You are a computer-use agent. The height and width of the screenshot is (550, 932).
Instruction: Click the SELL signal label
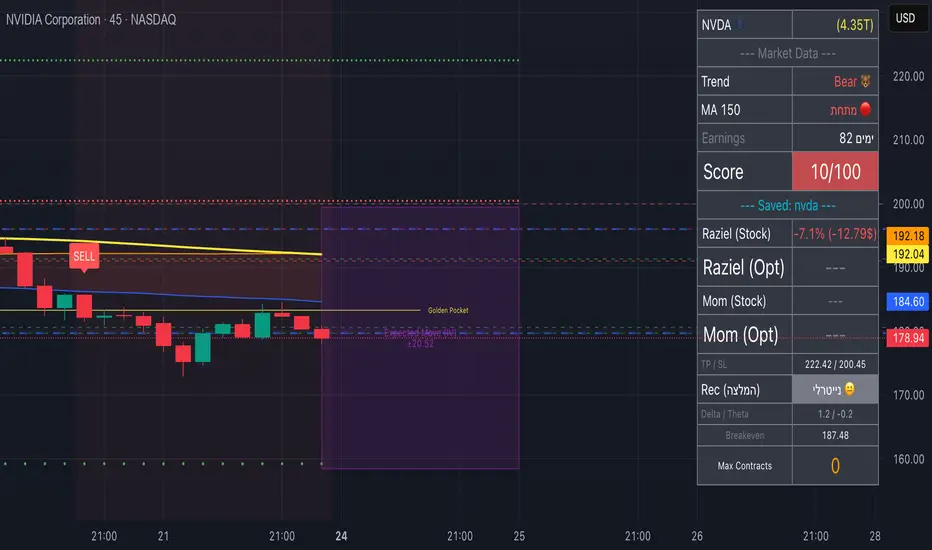coord(84,256)
